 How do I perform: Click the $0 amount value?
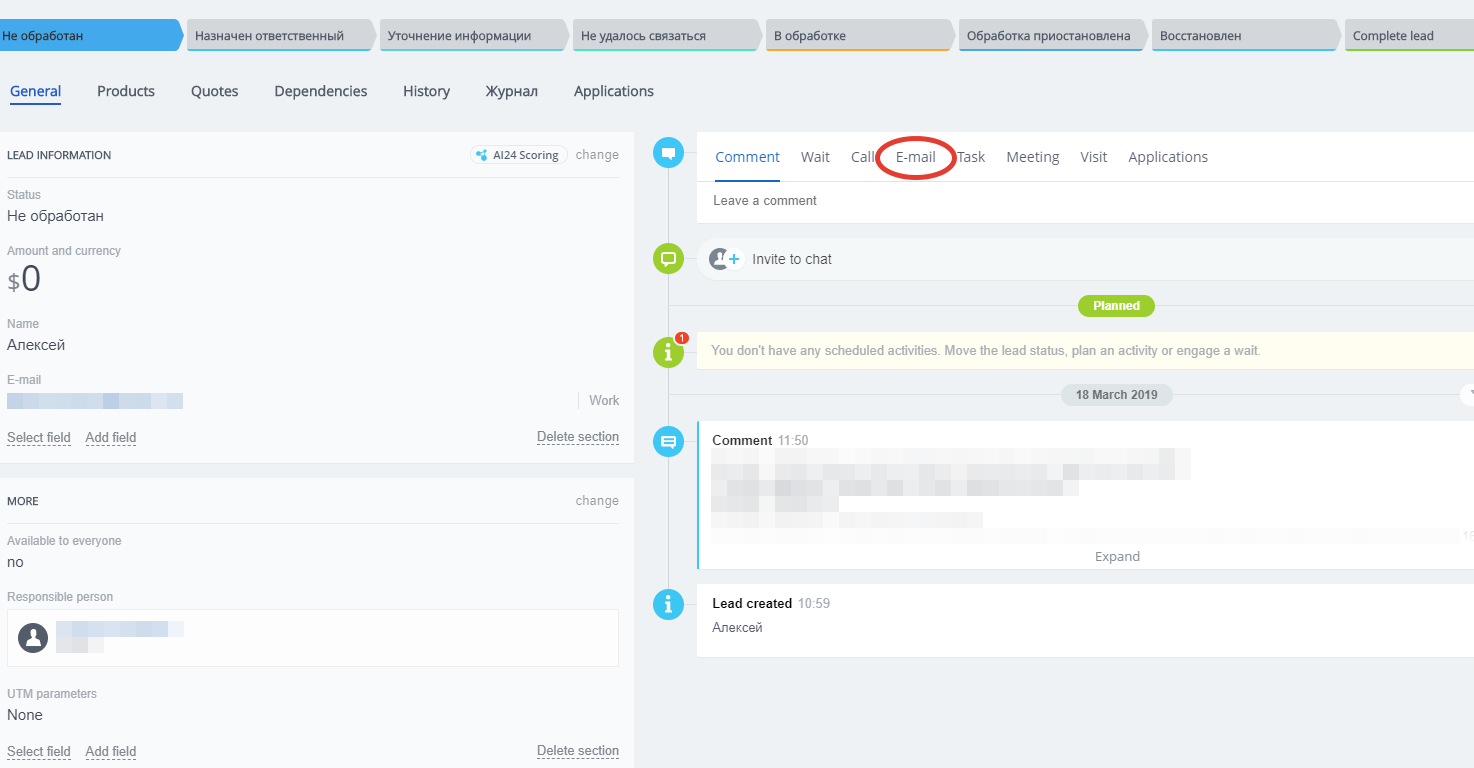pos(25,279)
